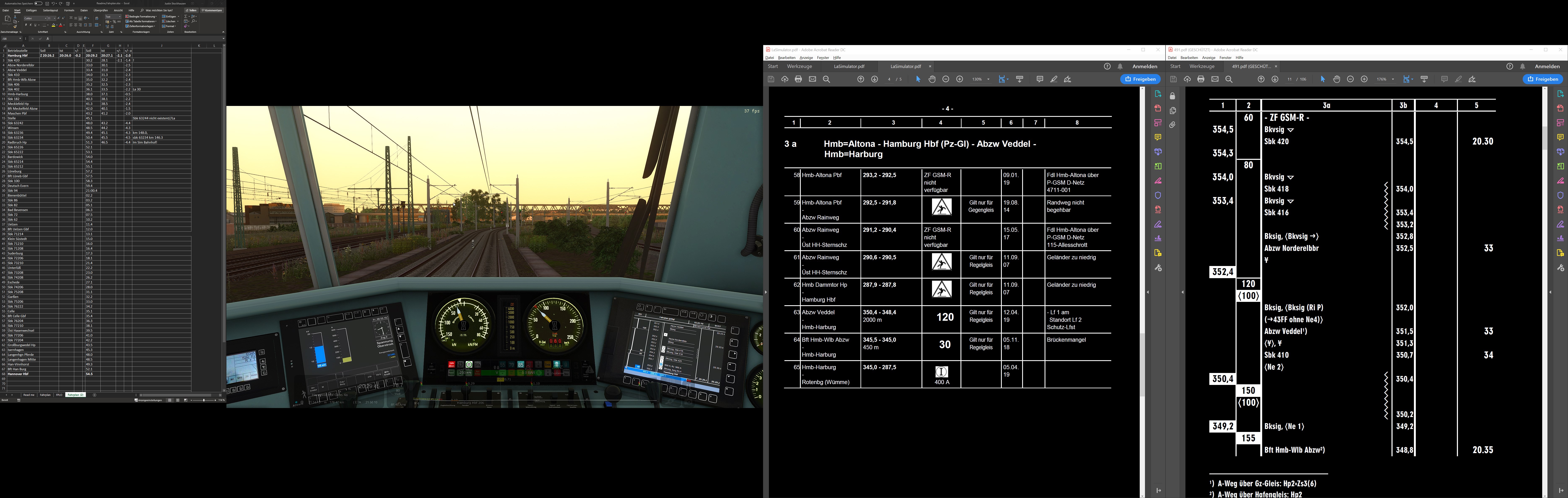Image resolution: width=1568 pixels, height=498 pixels.
Task: Click the help question mark in LaSimulator
Action: click(x=1107, y=66)
